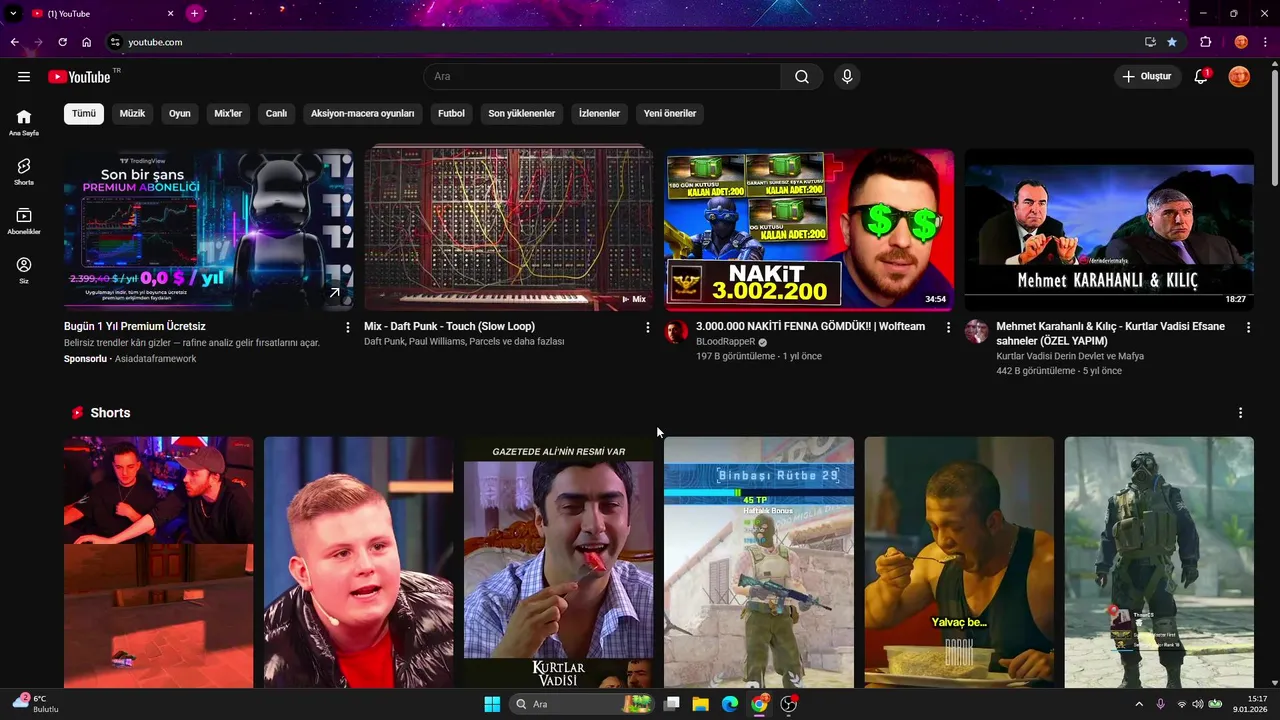Select the İzlenenler filter chip
This screenshot has width=1280, height=720.
point(599,113)
